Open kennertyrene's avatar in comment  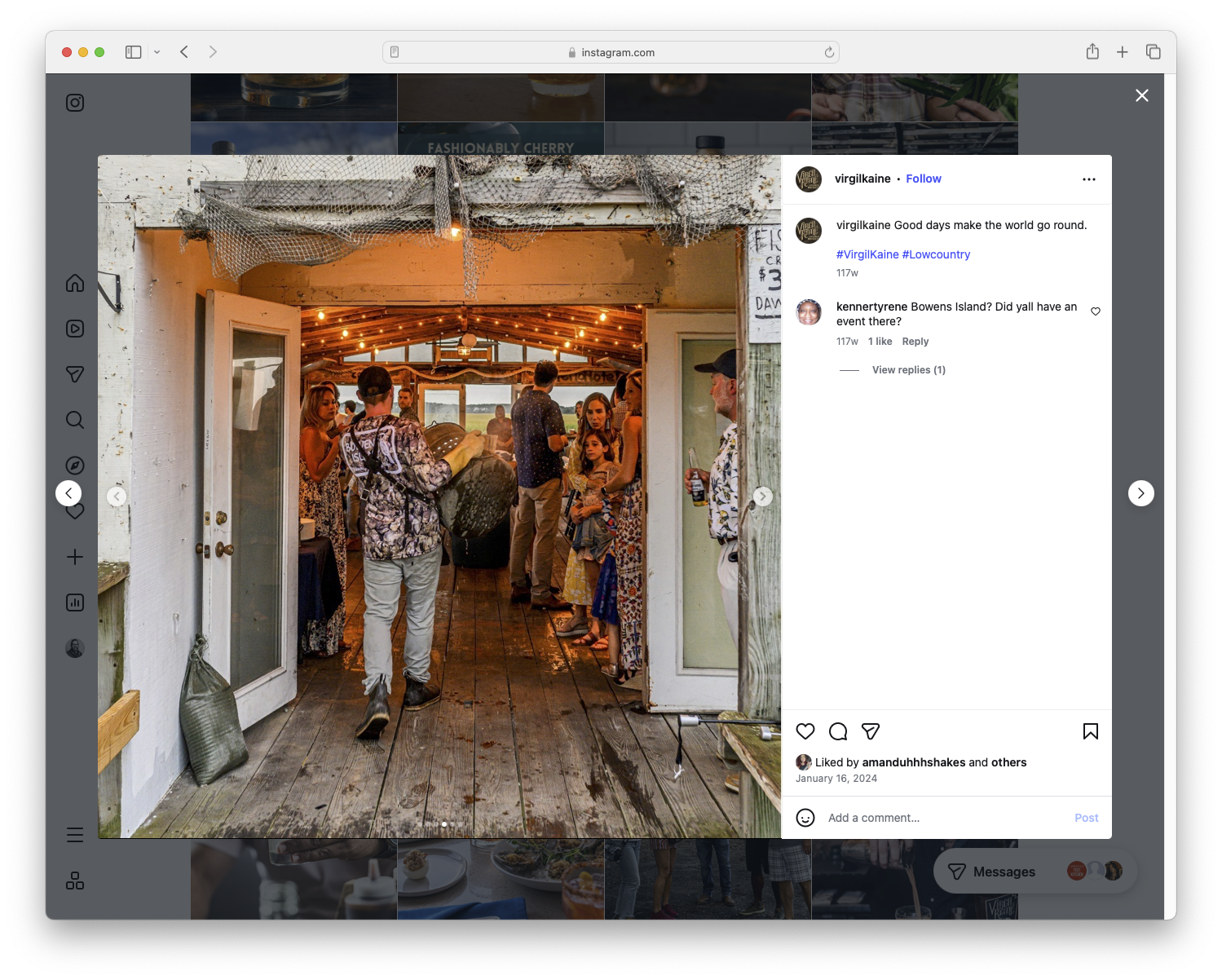tap(809, 311)
